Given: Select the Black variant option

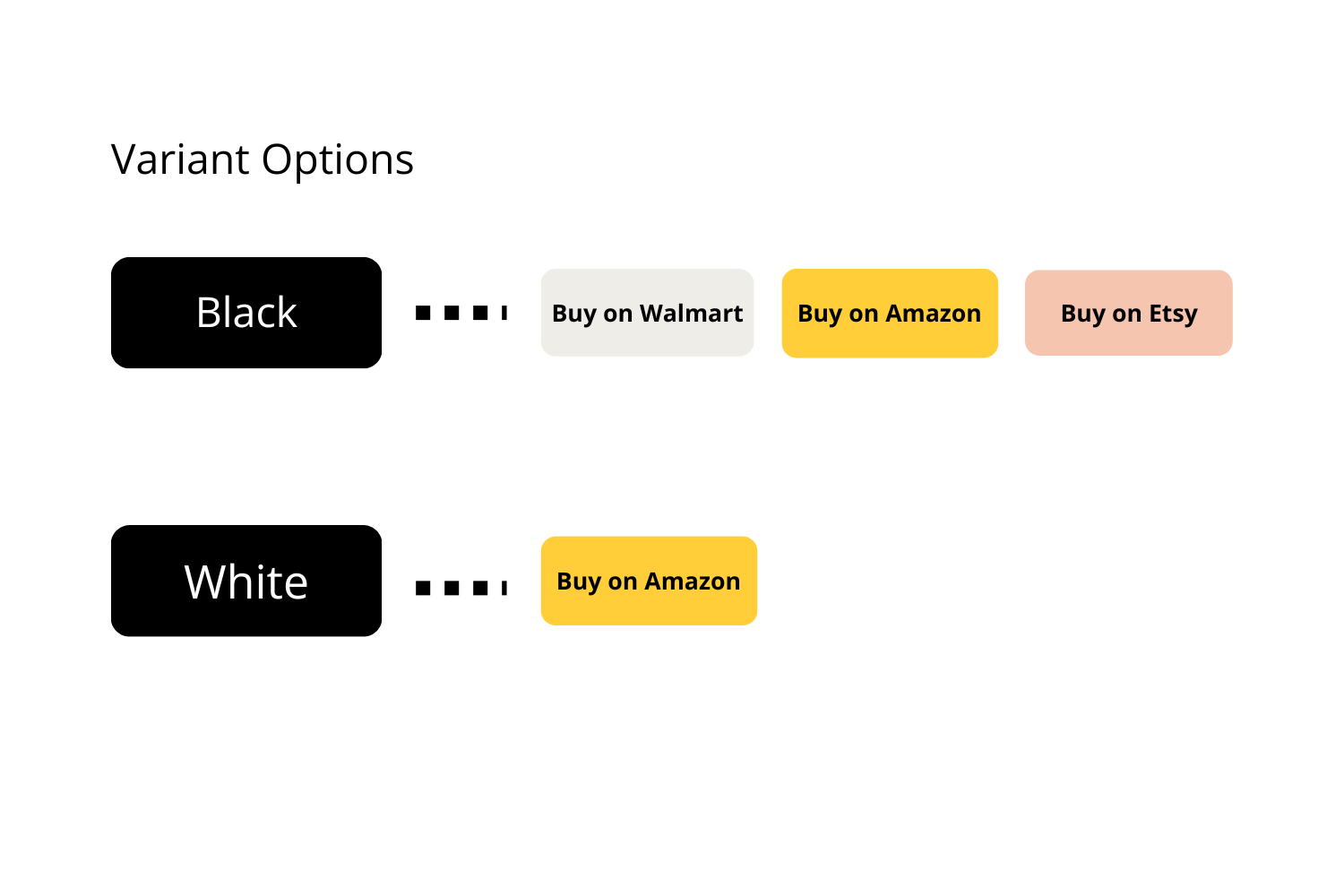Looking at the screenshot, I should coord(246,313).
